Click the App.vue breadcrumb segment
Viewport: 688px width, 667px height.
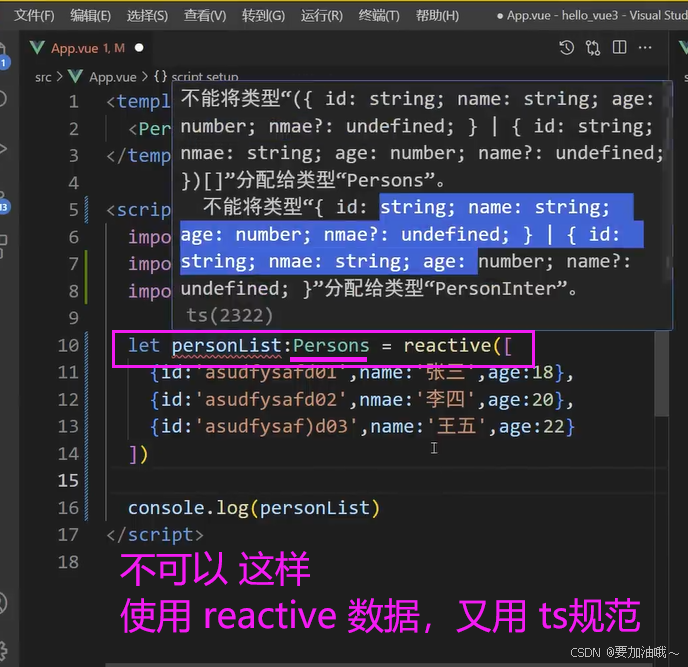[113, 77]
